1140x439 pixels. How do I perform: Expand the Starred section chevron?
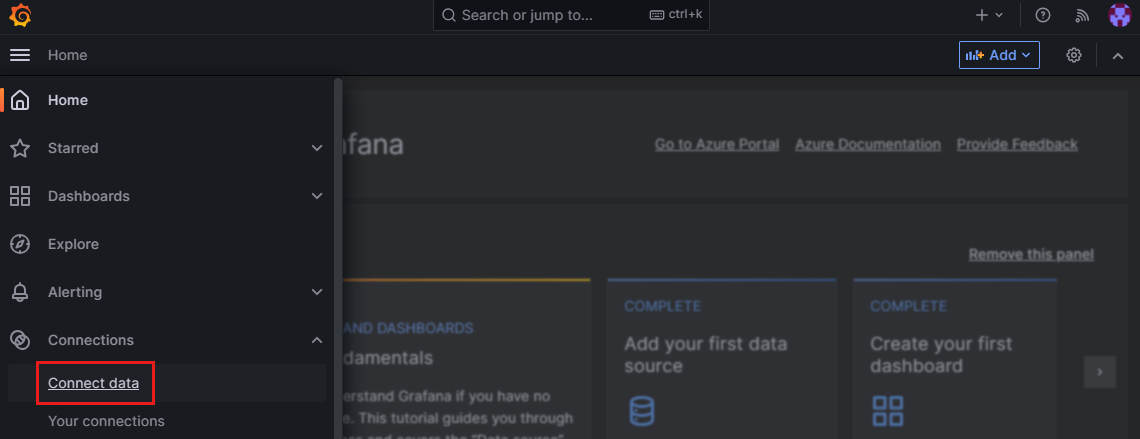317,148
